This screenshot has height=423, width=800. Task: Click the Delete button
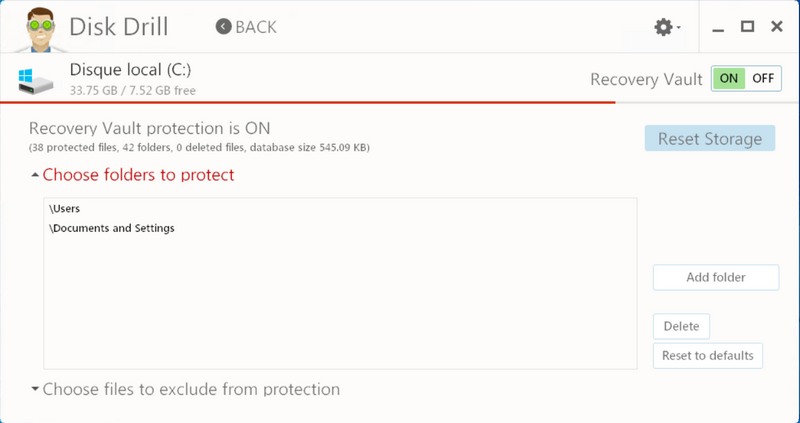(681, 326)
